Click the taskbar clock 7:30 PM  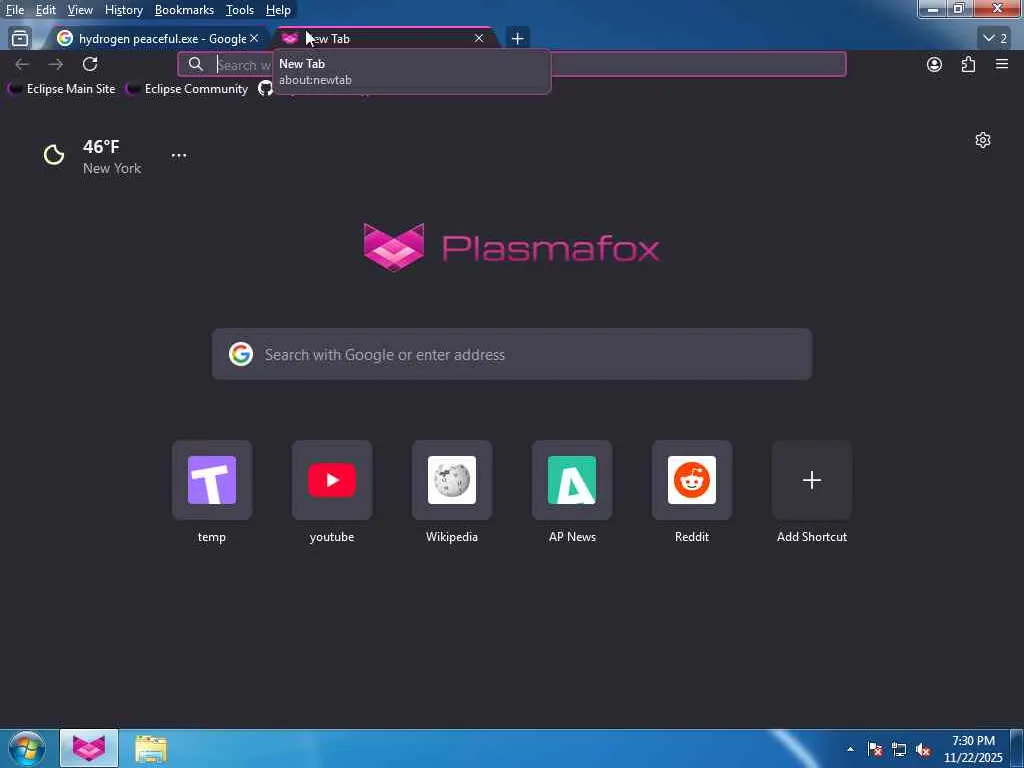(973, 741)
